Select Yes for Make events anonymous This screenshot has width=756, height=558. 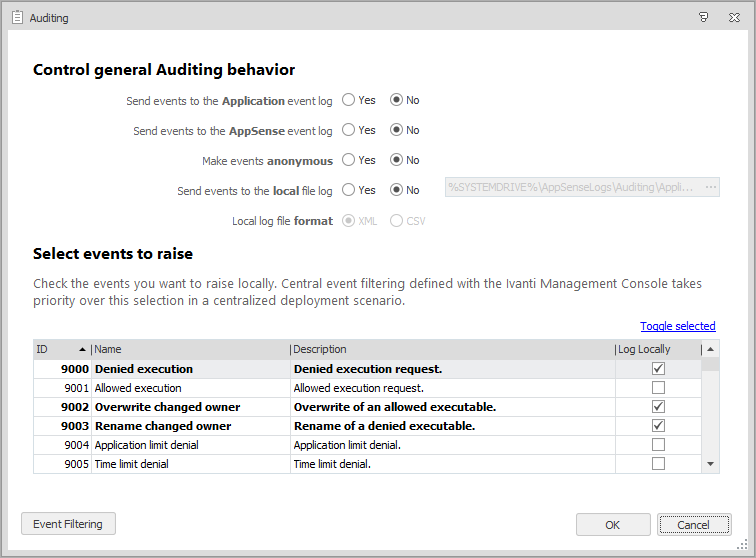point(349,160)
